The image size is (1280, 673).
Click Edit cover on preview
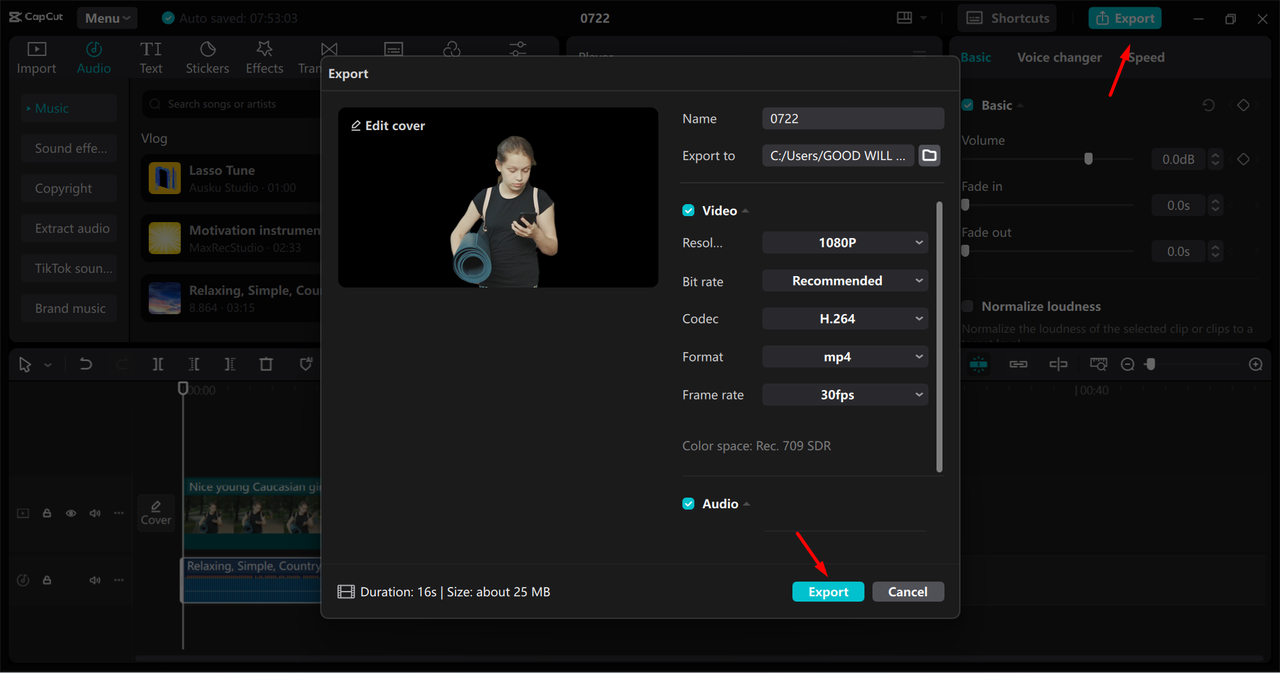point(388,125)
